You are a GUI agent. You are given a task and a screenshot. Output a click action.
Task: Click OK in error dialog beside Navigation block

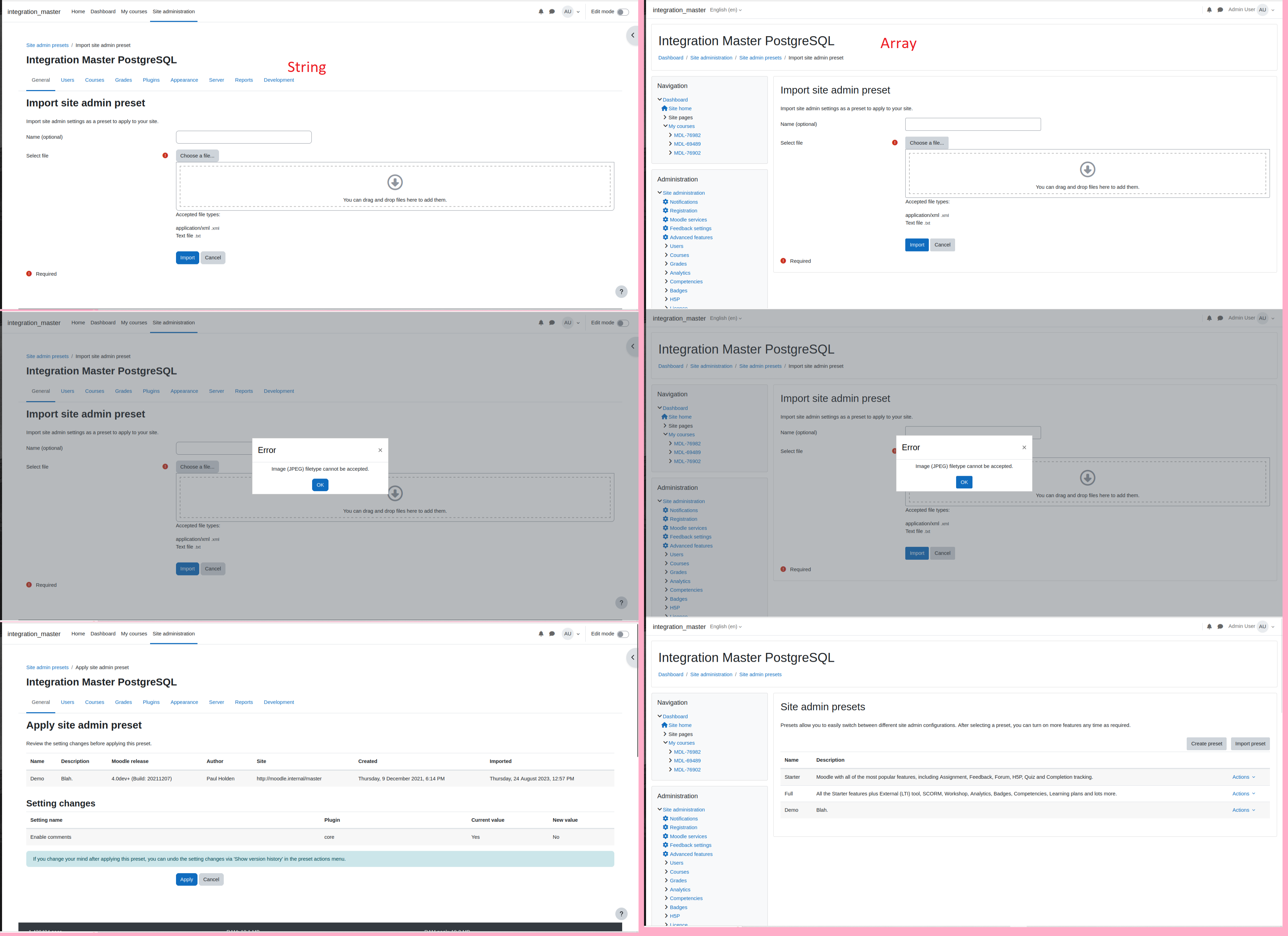[964, 482]
